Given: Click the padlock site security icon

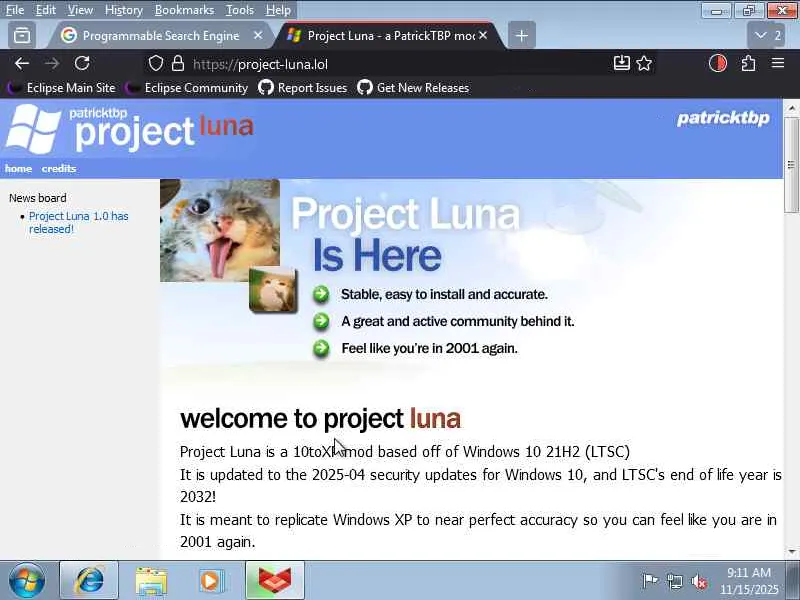Looking at the screenshot, I should coord(178,64).
